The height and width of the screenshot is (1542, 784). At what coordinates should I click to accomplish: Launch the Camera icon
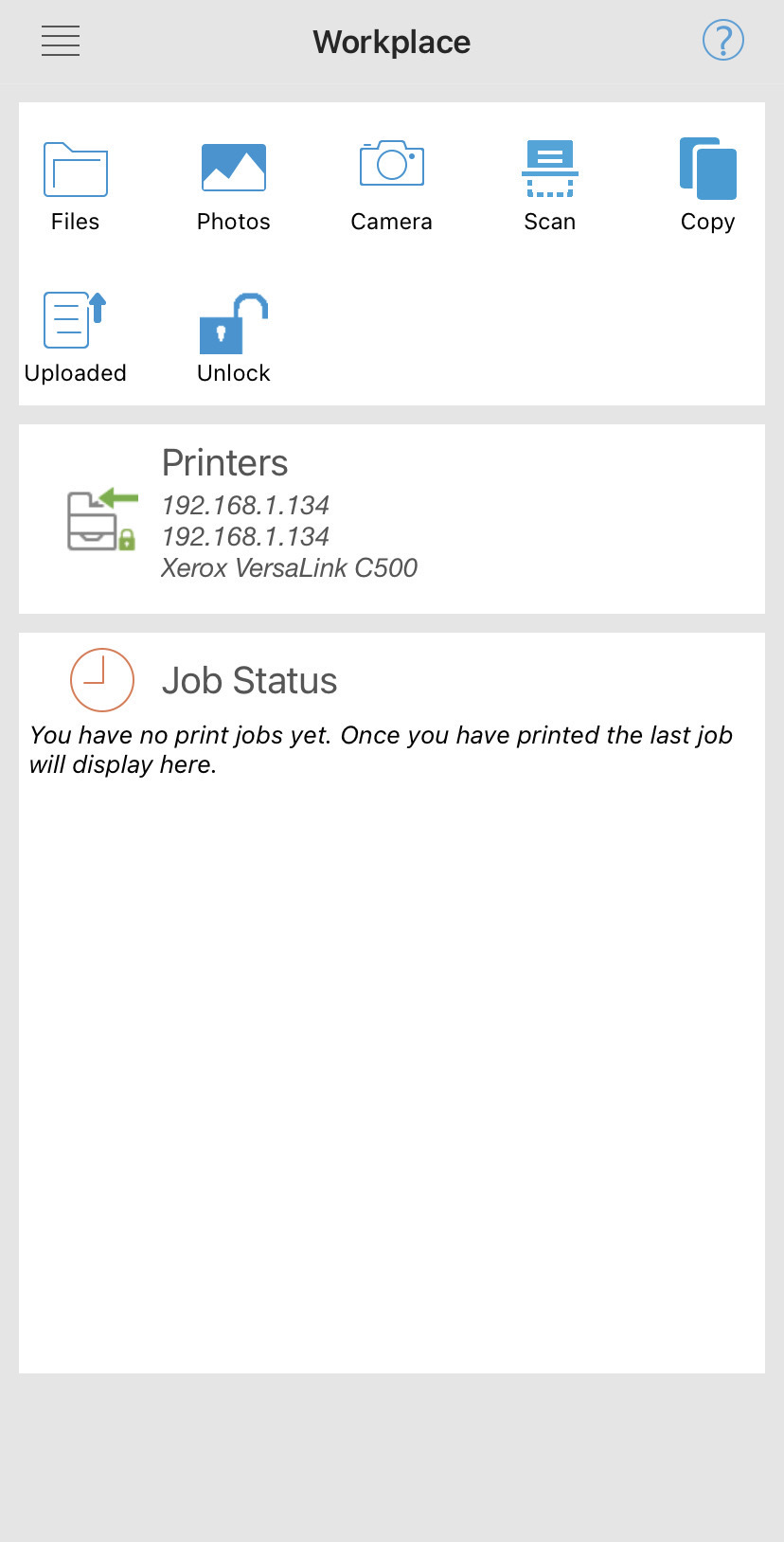391,165
